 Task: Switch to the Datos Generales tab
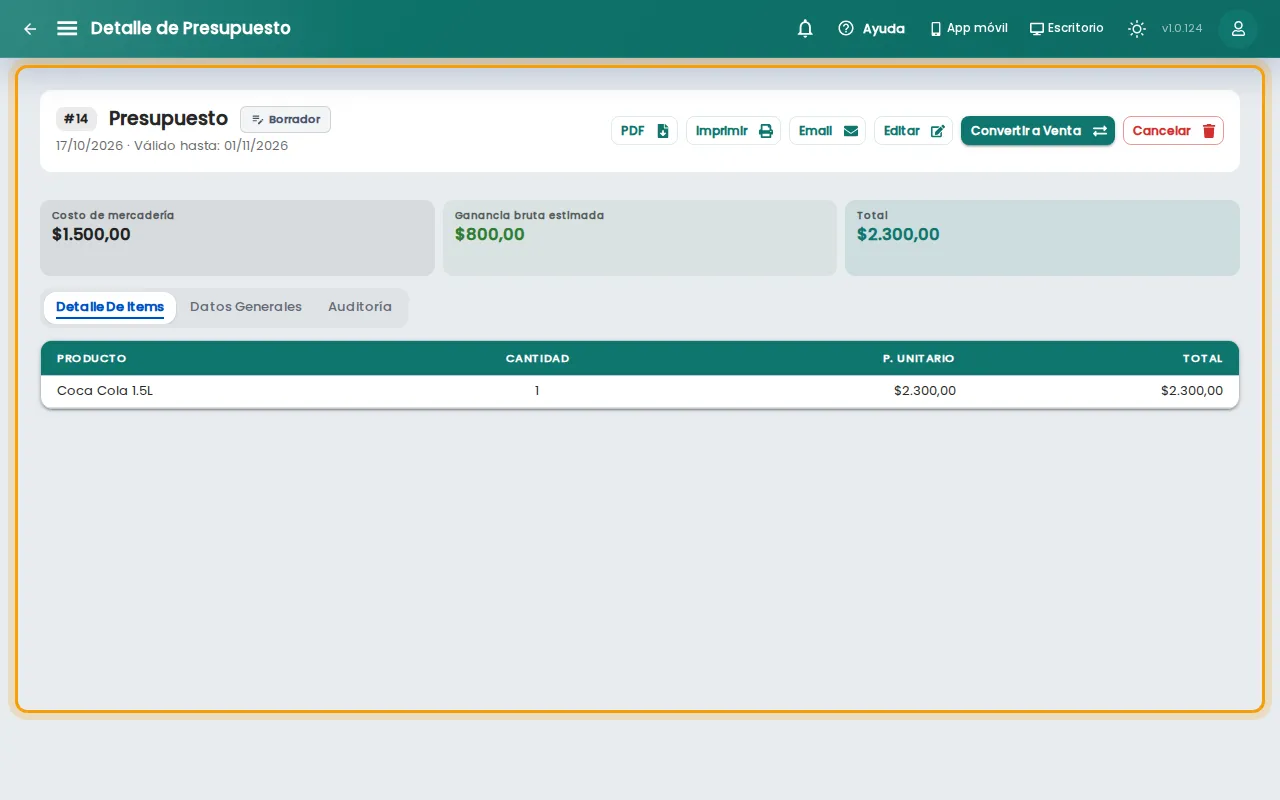[246, 307]
